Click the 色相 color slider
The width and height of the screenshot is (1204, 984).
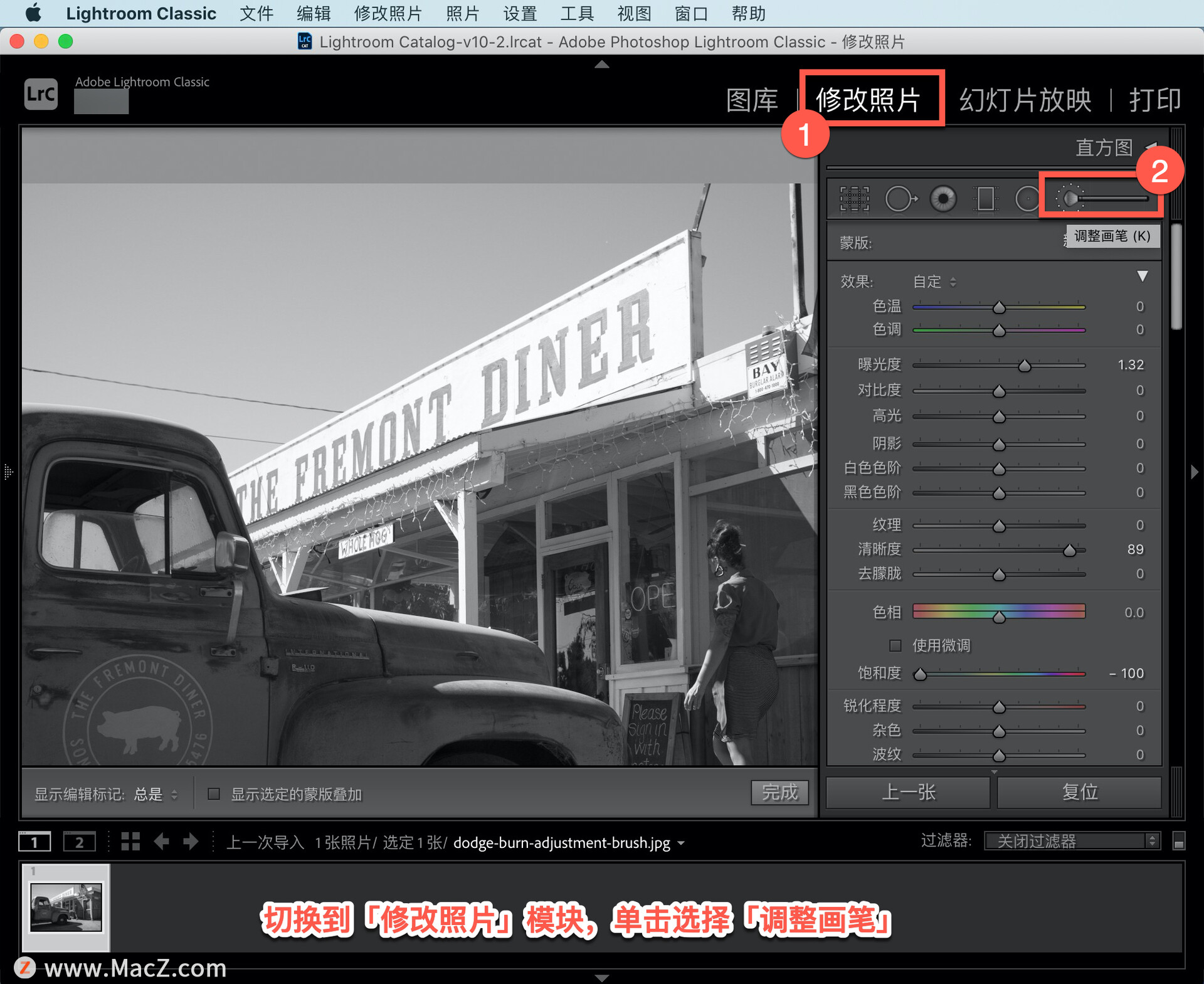coord(999,612)
